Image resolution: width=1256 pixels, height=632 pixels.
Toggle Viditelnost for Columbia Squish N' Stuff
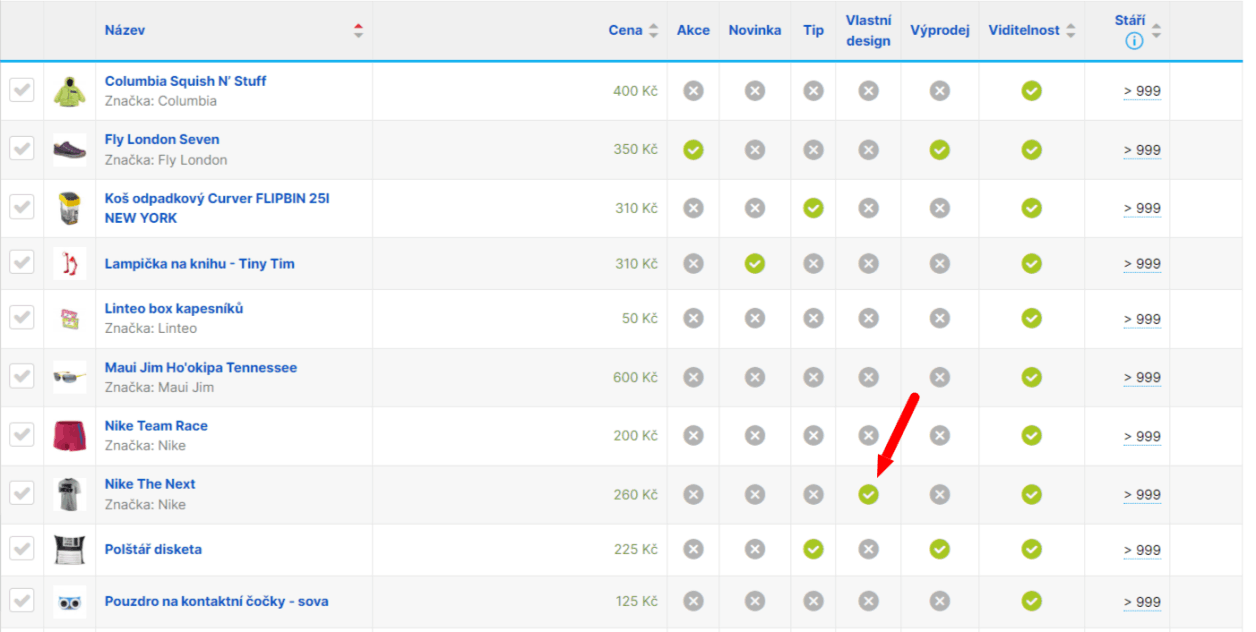tap(1031, 91)
